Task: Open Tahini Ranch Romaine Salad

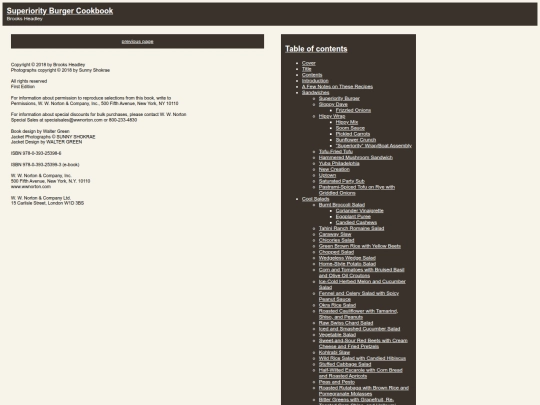Action: pos(351,228)
